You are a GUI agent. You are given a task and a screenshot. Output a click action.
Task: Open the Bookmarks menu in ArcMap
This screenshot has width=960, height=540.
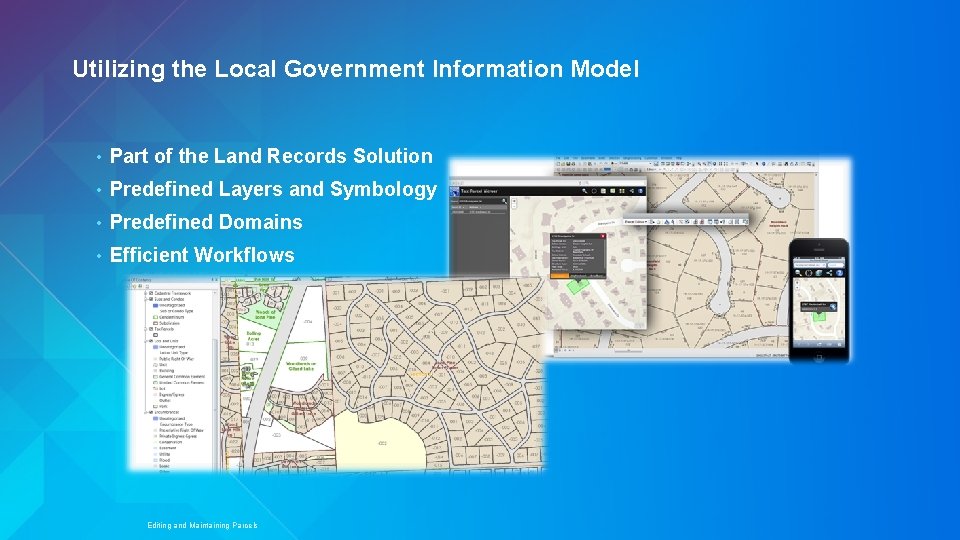(x=588, y=158)
